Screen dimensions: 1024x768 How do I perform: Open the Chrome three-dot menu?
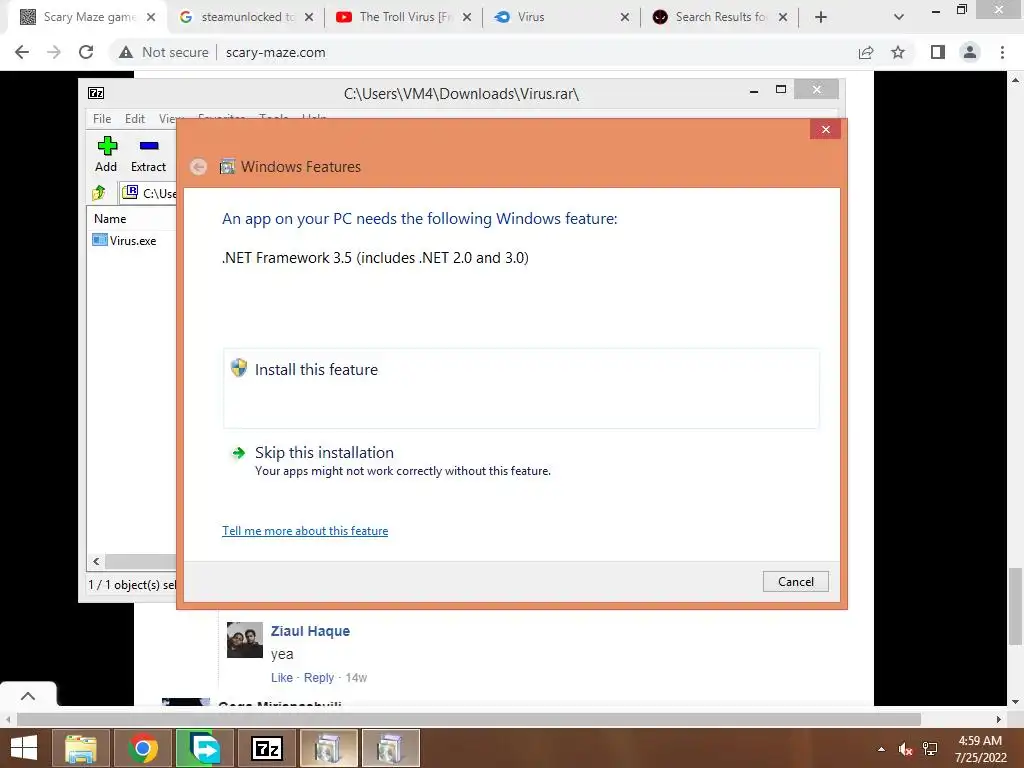pyautogui.click(x=1002, y=52)
